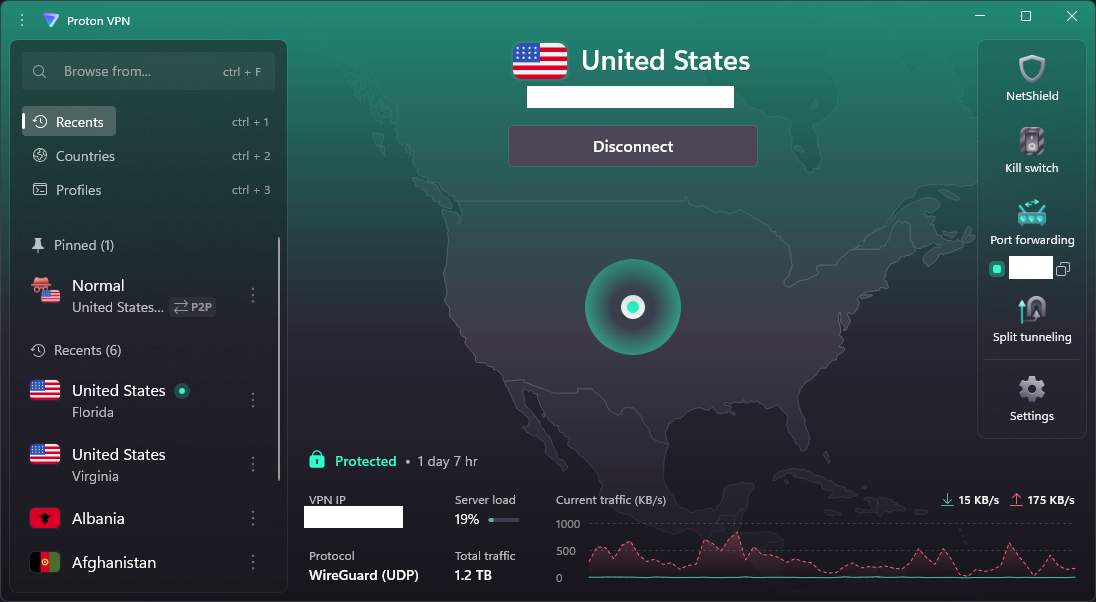
Task: Click the 1.2 TB total traffic value
Action: click(x=473, y=575)
